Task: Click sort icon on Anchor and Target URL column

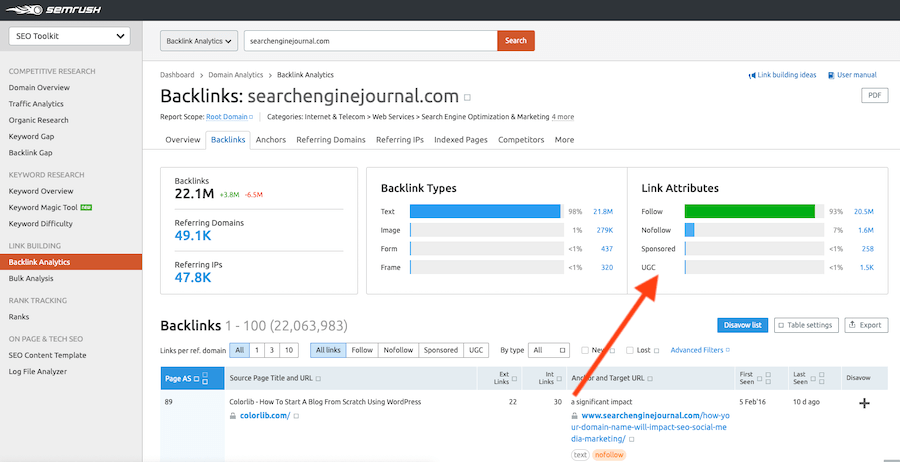Action: tap(650, 379)
